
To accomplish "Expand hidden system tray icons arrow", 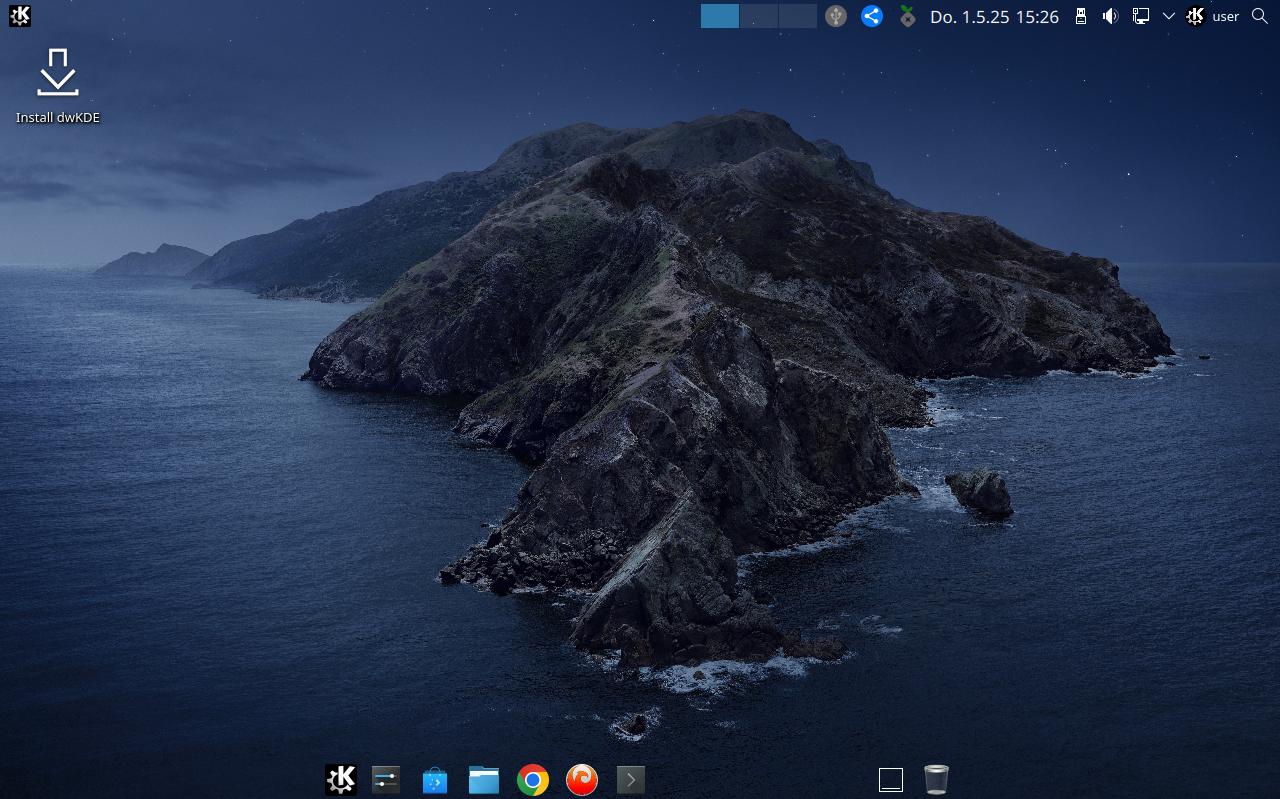I will [1168, 16].
